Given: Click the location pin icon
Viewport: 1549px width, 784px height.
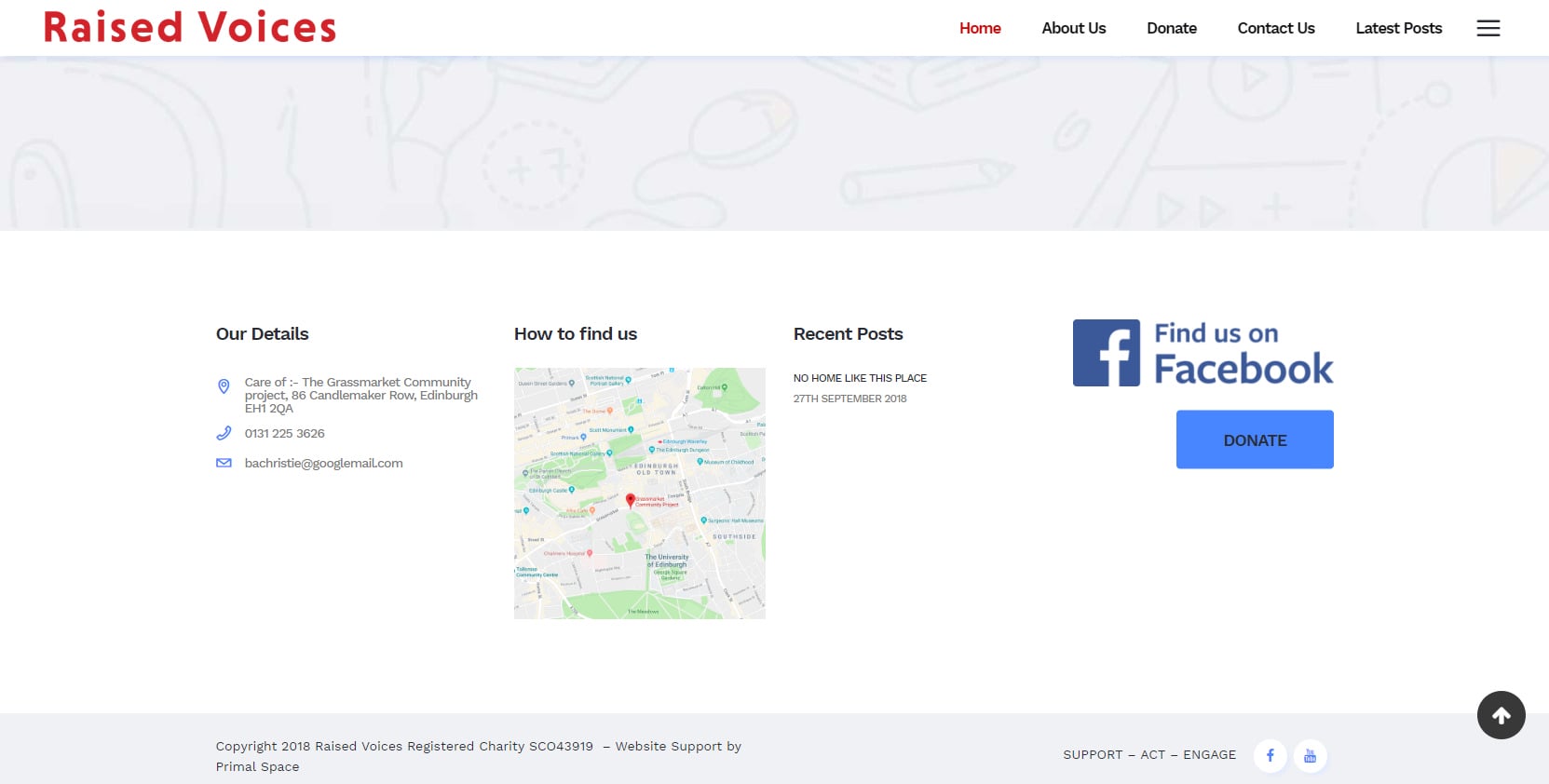Looking at the screenshot, I should click(x=224, y=386).
